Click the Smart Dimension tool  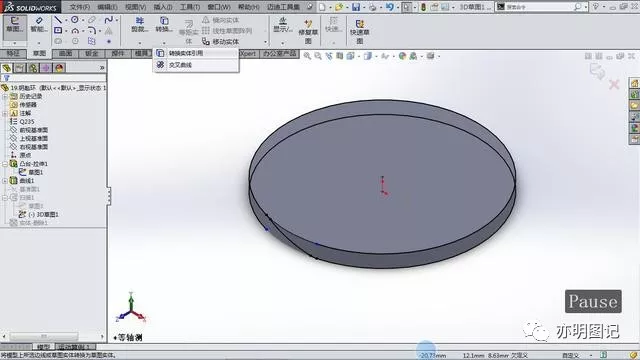[38, 24]
